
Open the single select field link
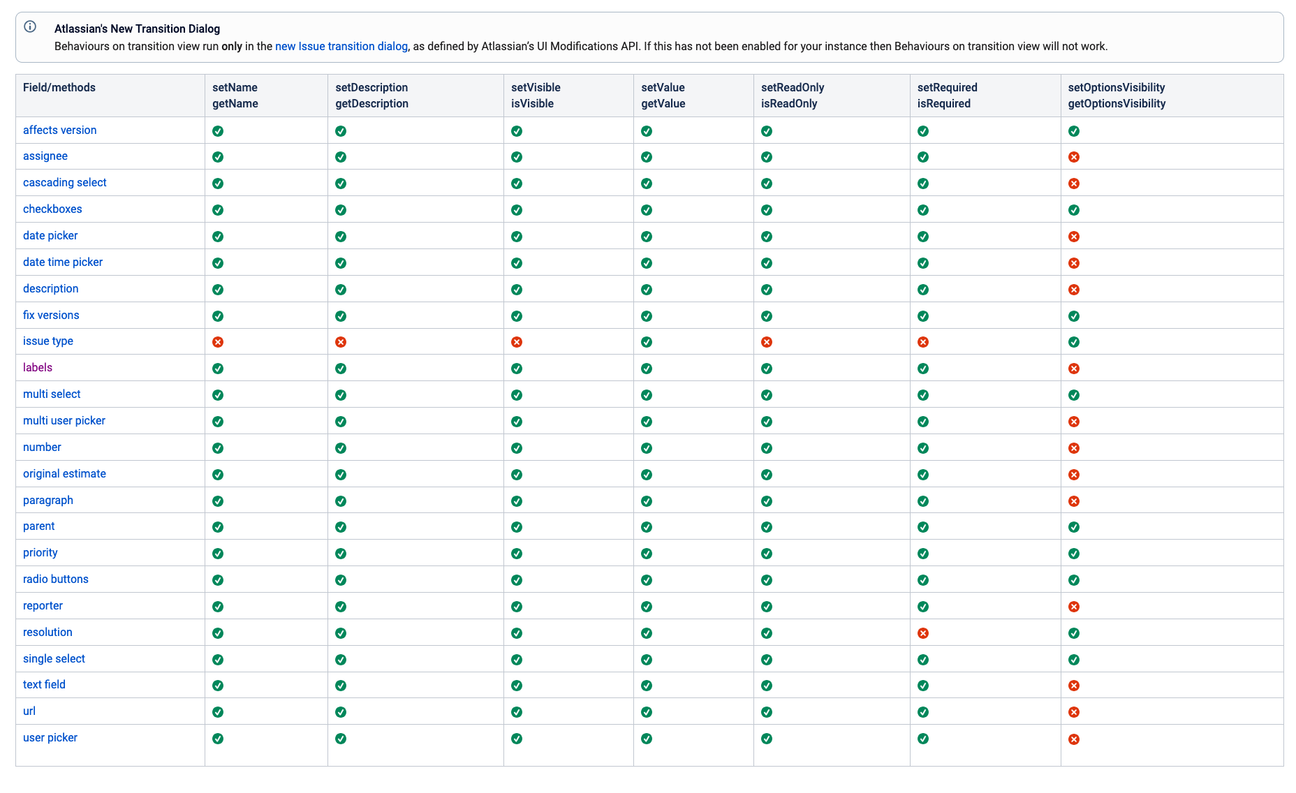point(53,658)
